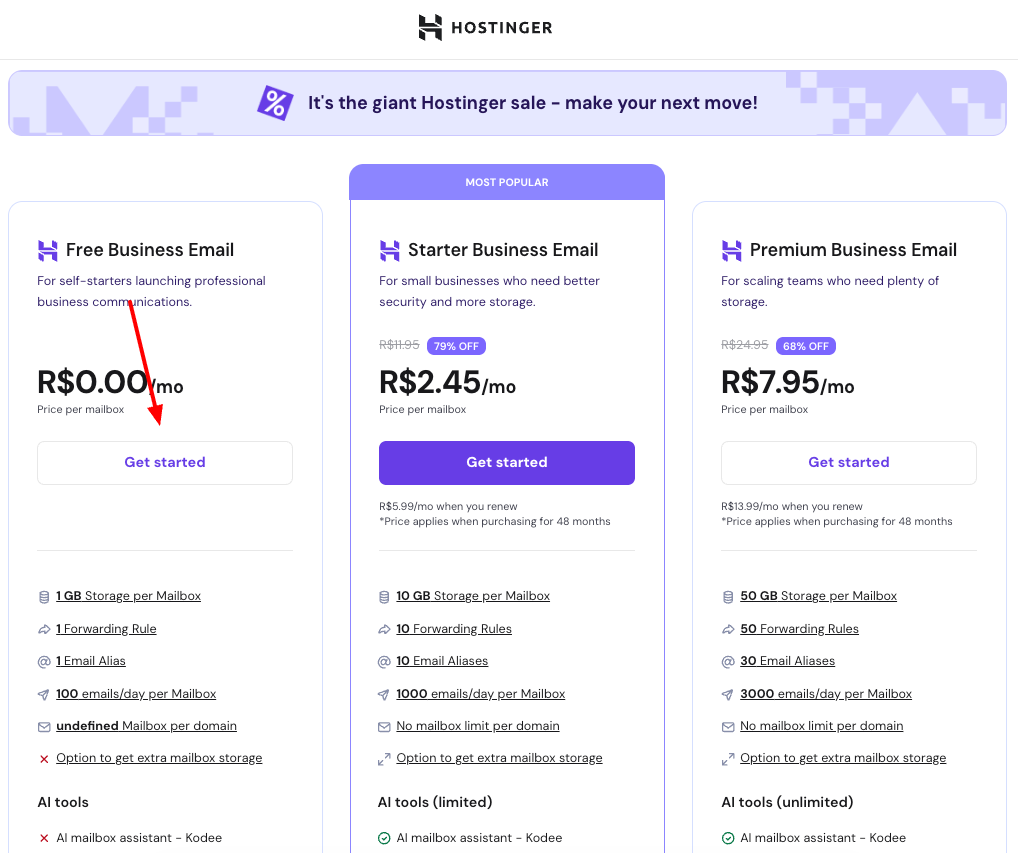Click No mailbox limit per domain in Starter

[x=478, y=726]
